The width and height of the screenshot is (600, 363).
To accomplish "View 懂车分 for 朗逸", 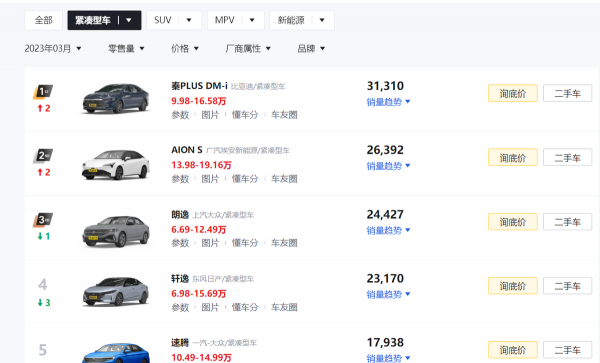I will (245, 243).
